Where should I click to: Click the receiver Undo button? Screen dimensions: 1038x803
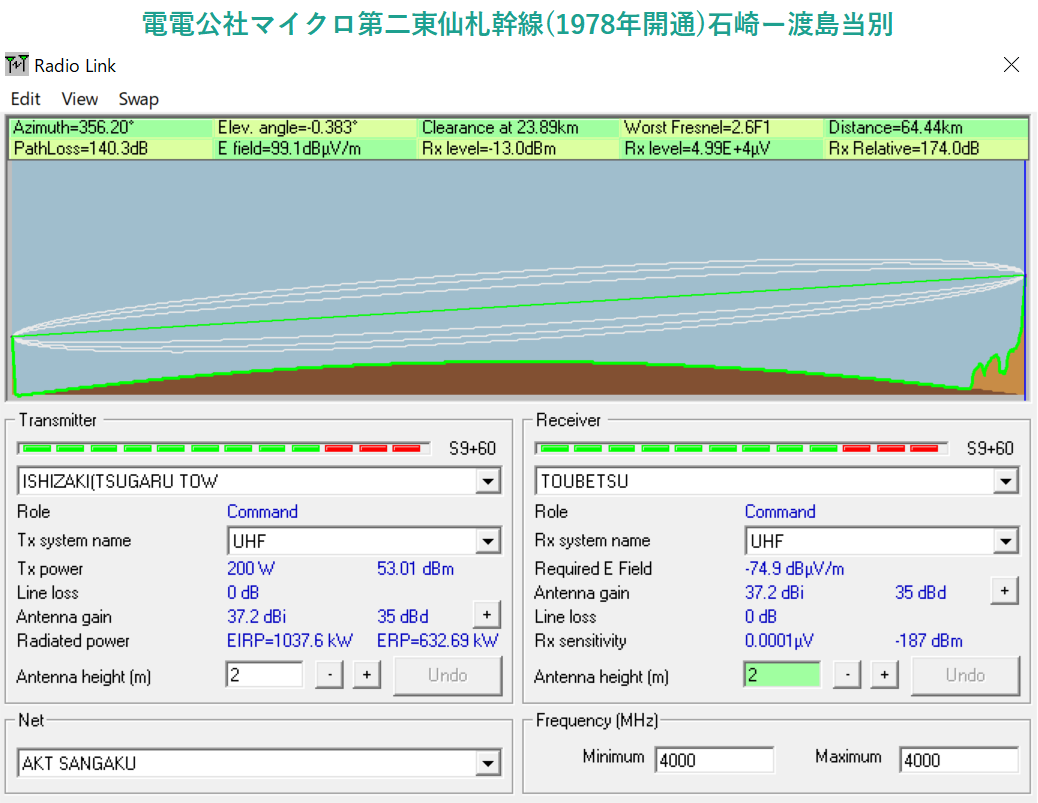[x=965, y=675]
